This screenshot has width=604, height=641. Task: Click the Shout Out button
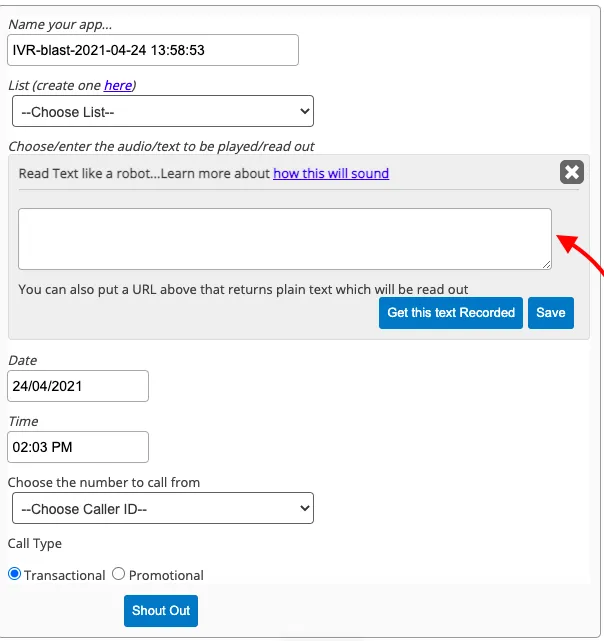[161, 611]
